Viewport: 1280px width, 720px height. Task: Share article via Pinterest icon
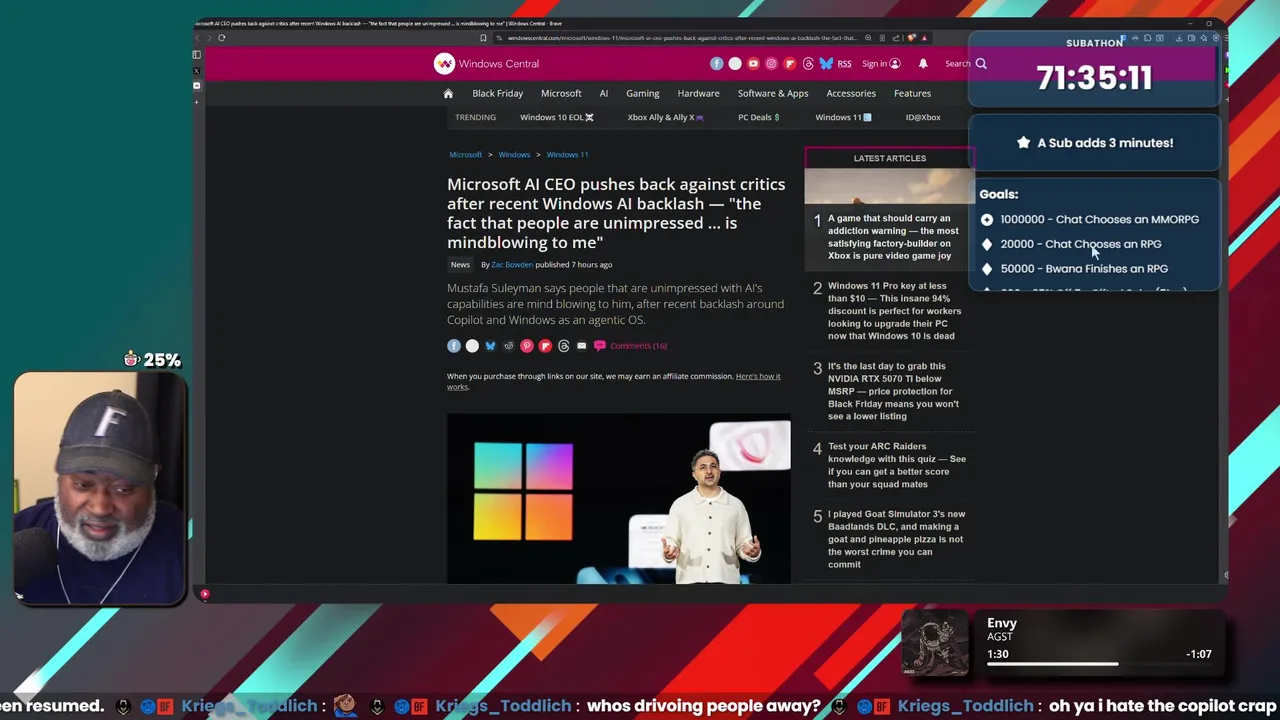click(527, 346)
